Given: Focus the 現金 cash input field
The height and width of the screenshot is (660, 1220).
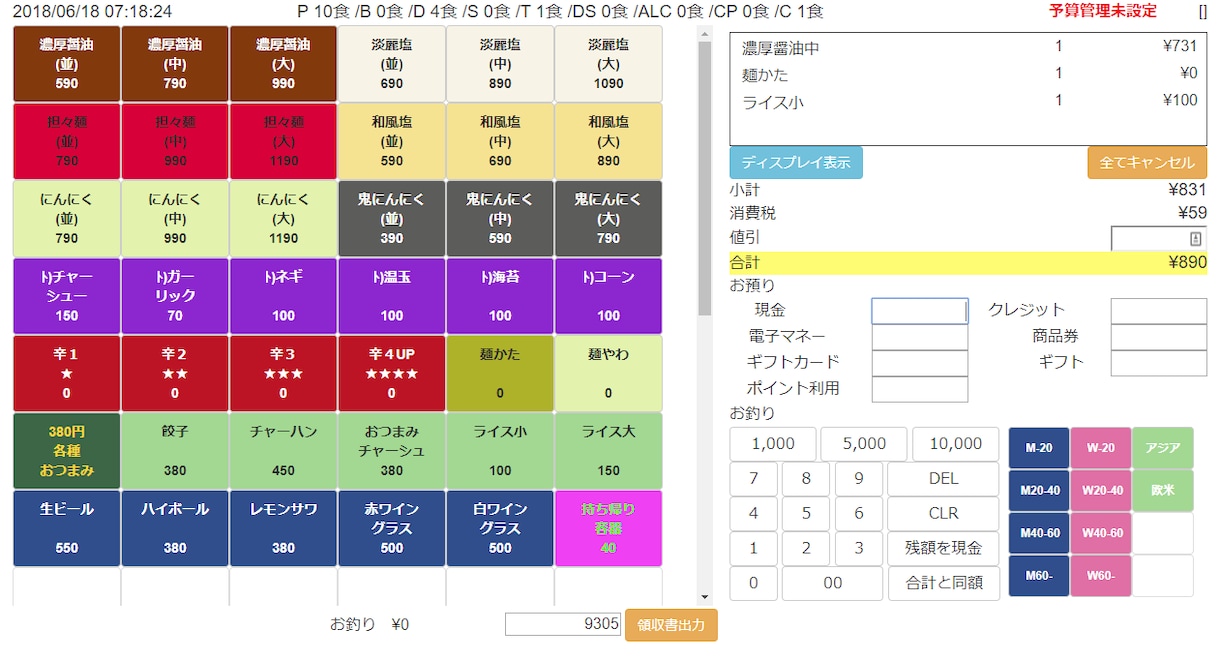Looking at the screenshot, I should click(x=920, y=311).
